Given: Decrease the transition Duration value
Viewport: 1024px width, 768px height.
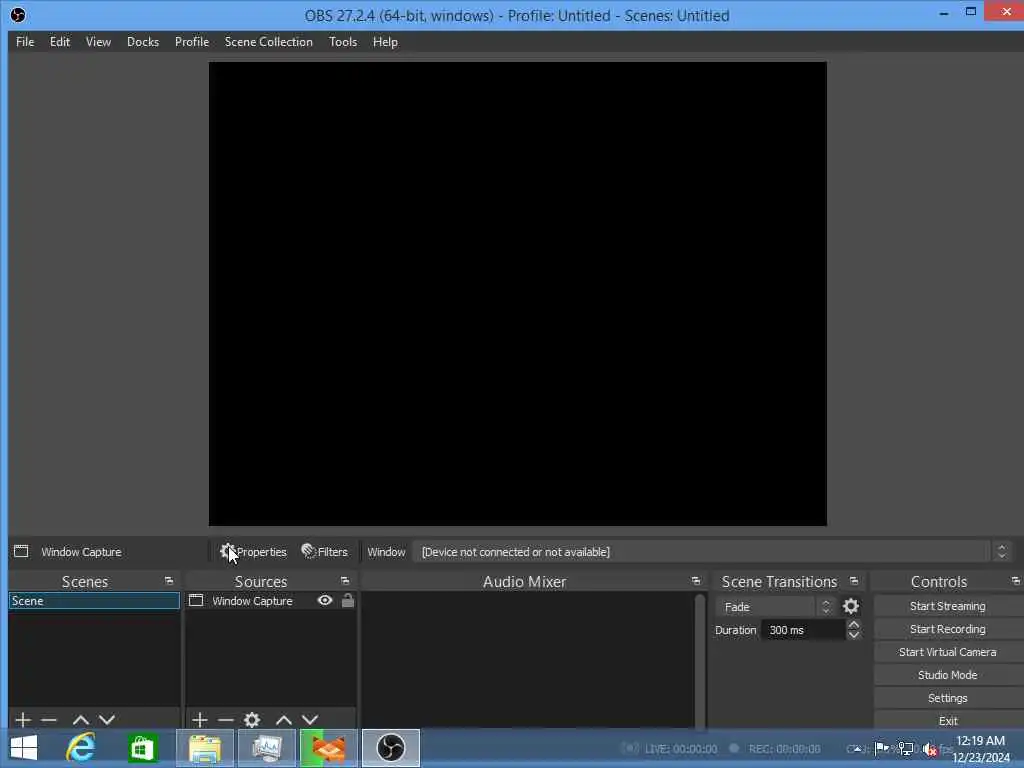Looking at the screenshot, I should point(854,635).
